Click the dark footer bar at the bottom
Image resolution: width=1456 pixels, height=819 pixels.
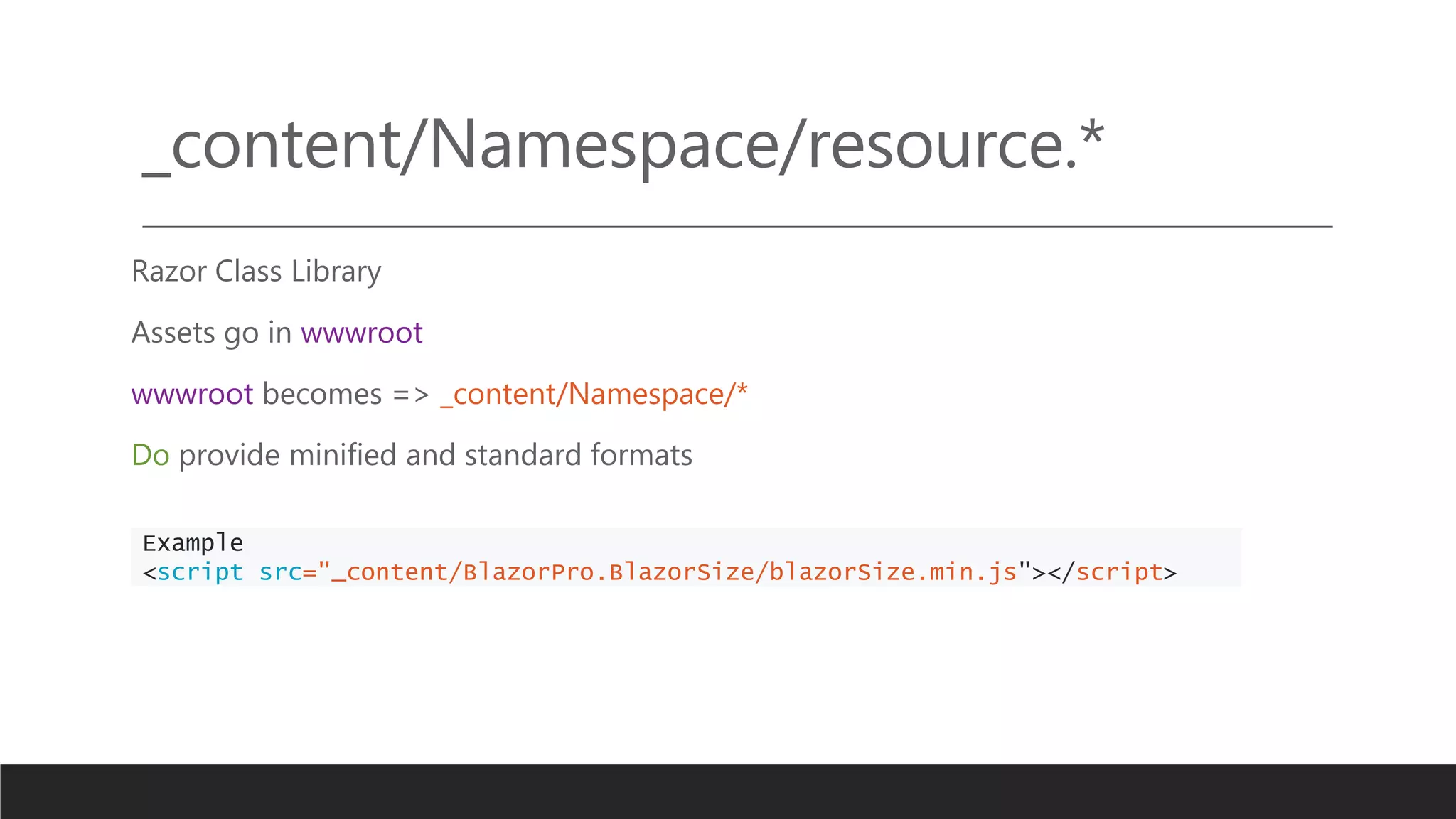tap(728, 791)
